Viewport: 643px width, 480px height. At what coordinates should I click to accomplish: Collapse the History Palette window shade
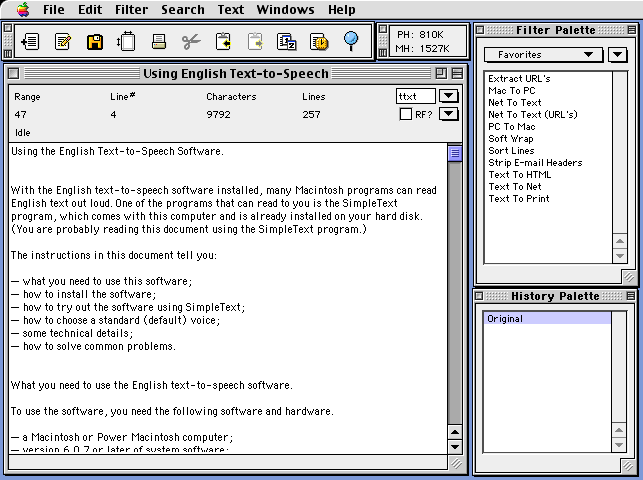(631, 296)
